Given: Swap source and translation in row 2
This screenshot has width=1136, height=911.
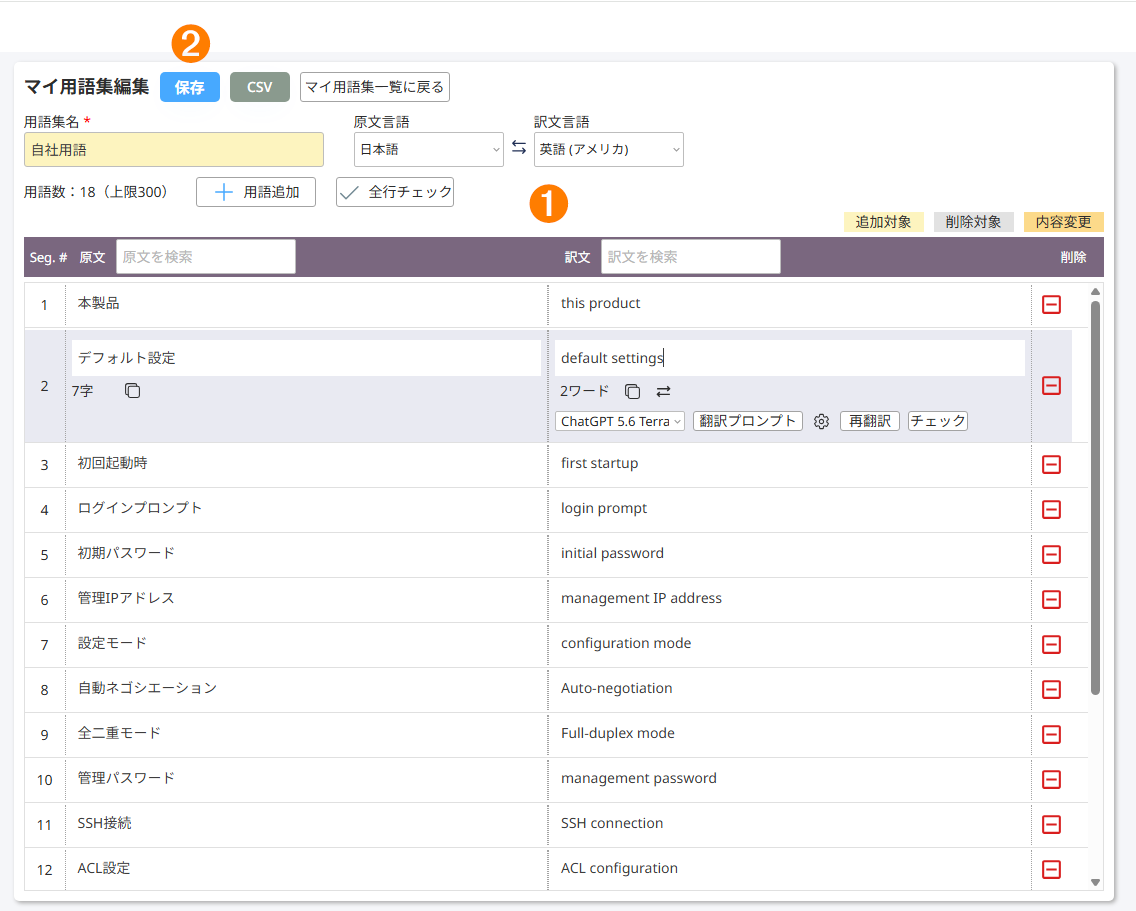Looking at the screenshot, I should (x=664, y=391).
